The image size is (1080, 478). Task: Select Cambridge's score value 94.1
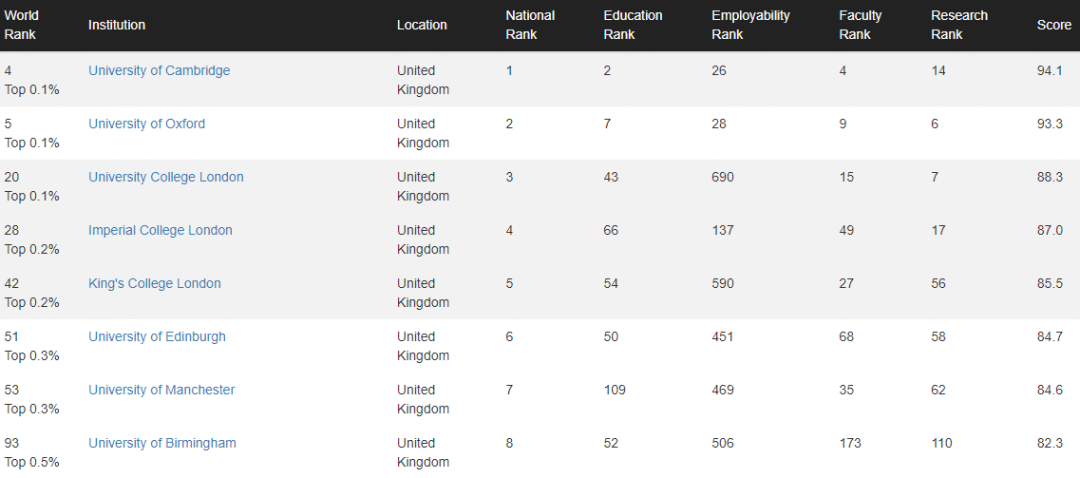[1050, 70]
